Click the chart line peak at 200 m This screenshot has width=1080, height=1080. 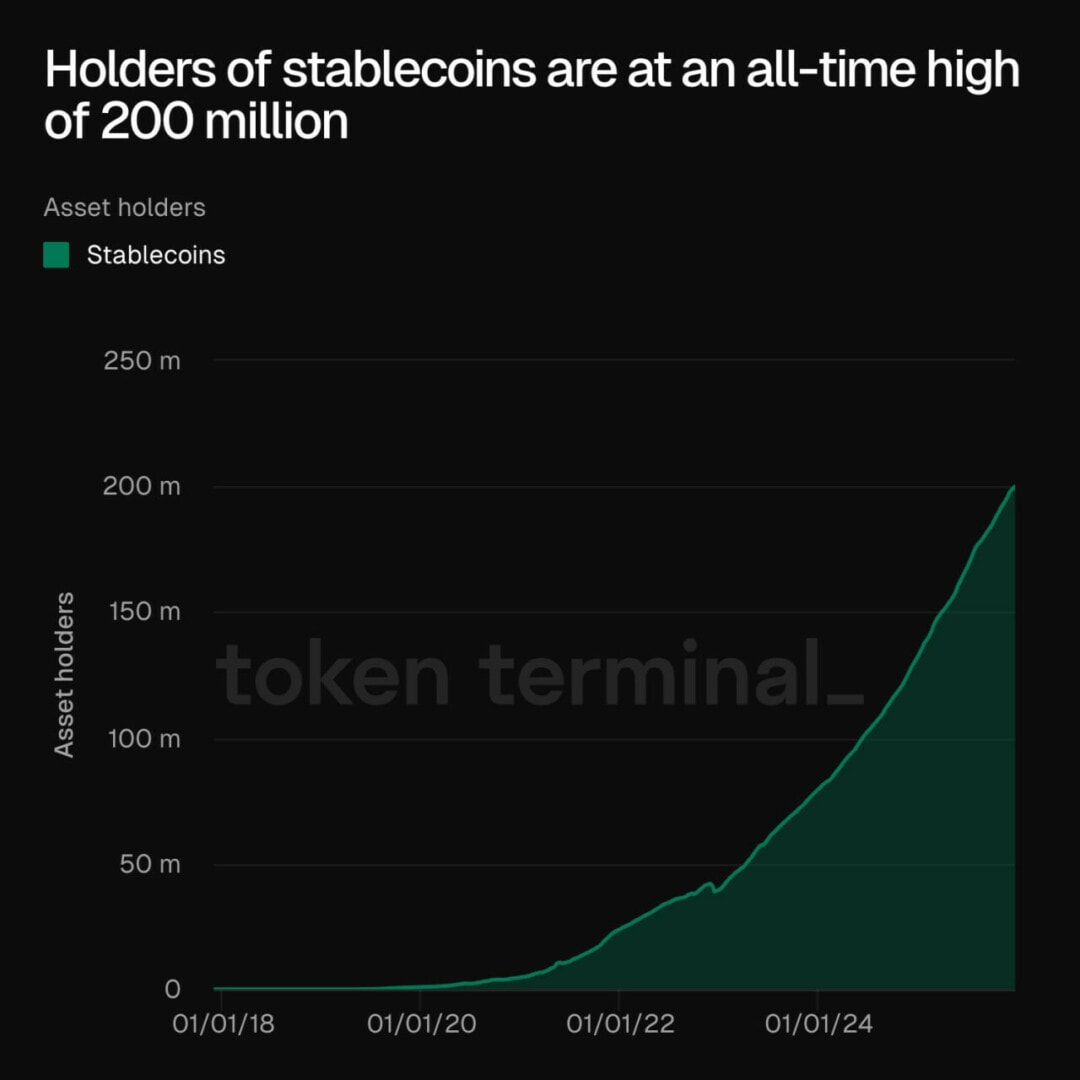point(1012,487)
